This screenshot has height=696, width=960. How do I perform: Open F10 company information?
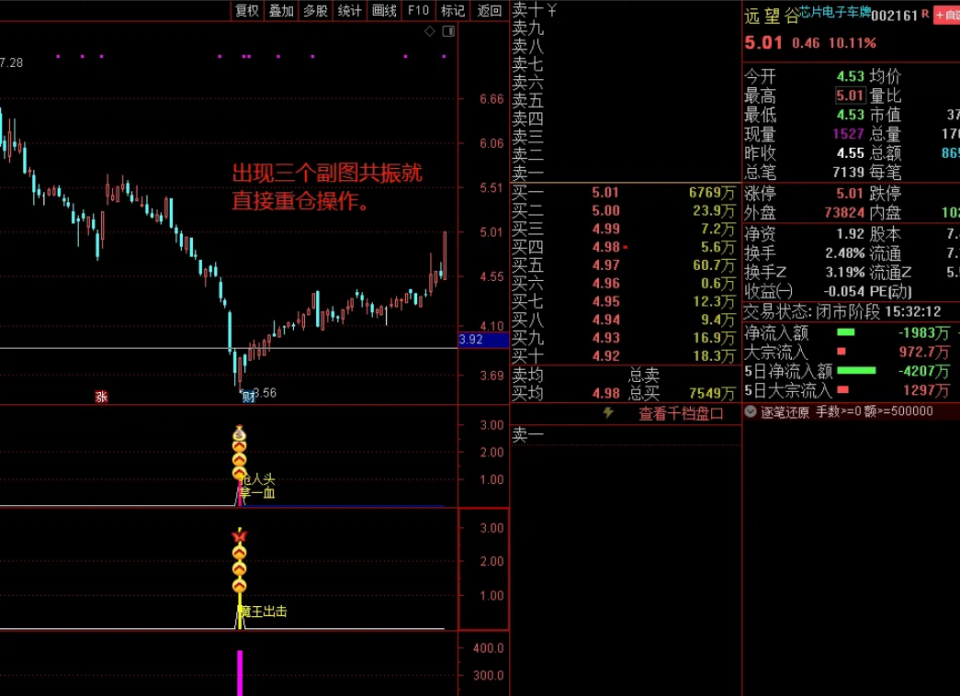click(x=418, y=10)
